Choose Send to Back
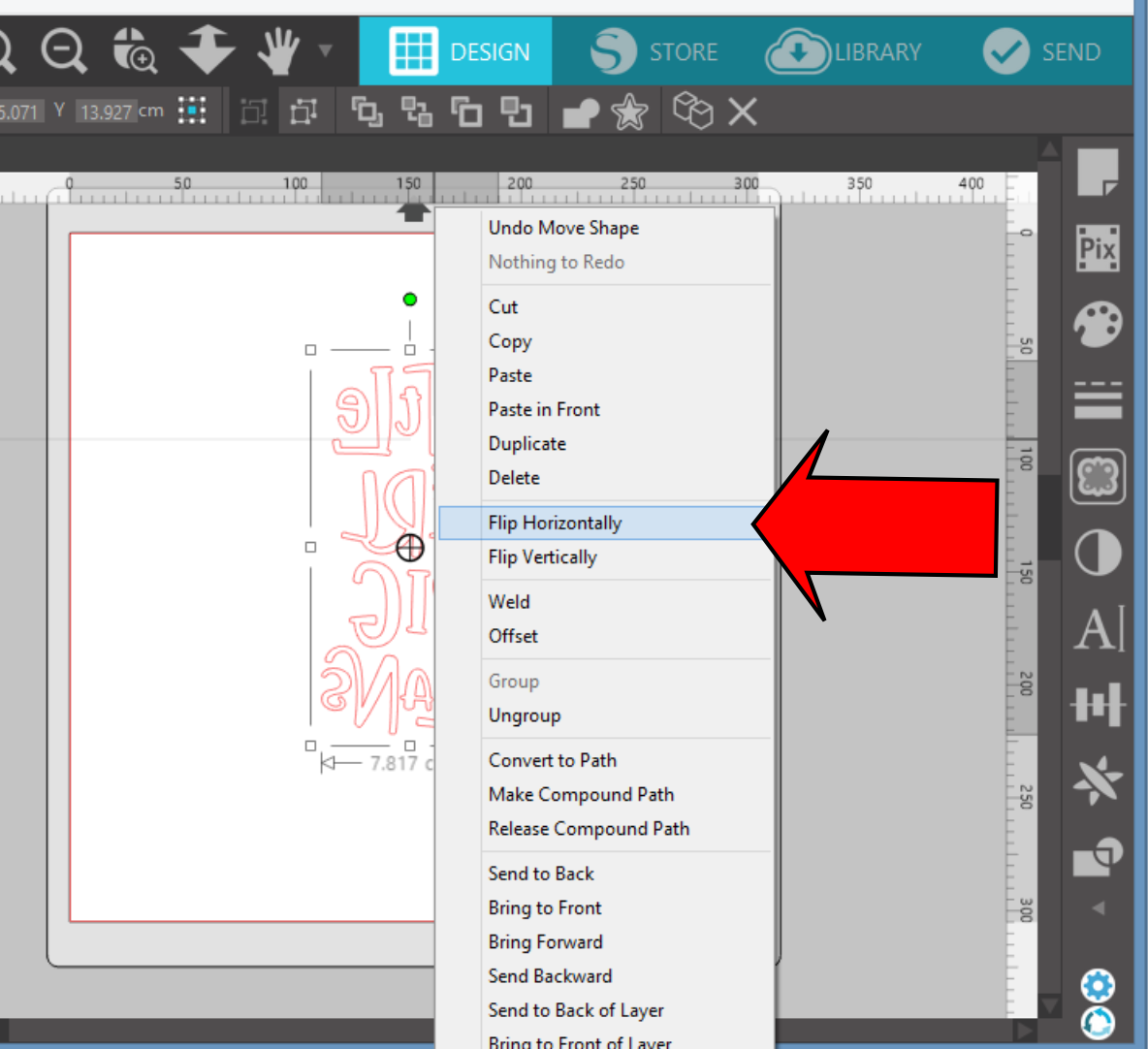 541,874
